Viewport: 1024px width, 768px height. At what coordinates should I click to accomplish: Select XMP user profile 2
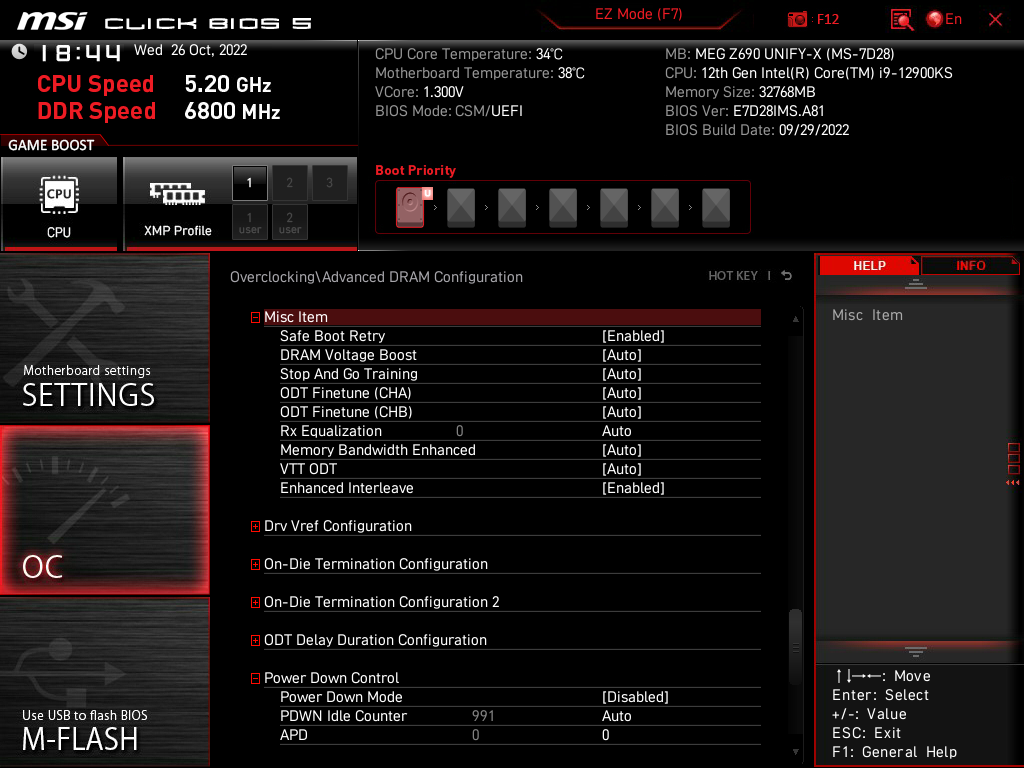pos(289,222)
